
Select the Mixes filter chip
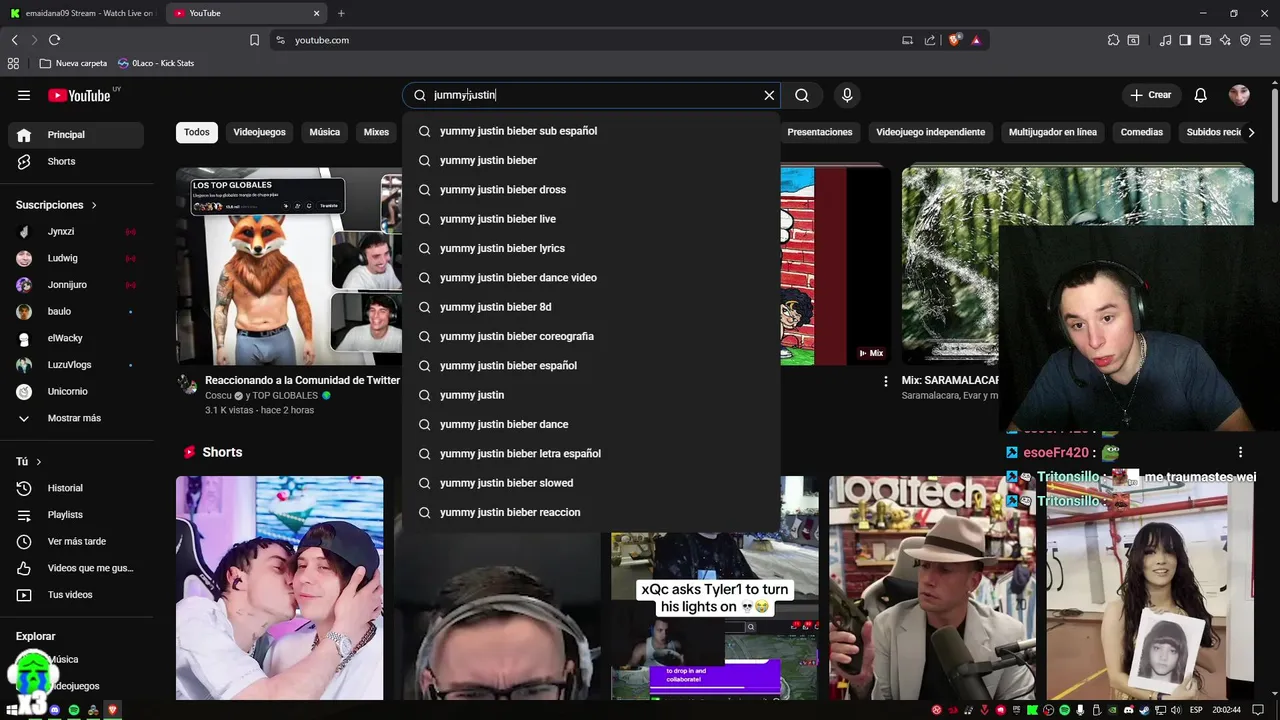[x=376, y=132]
